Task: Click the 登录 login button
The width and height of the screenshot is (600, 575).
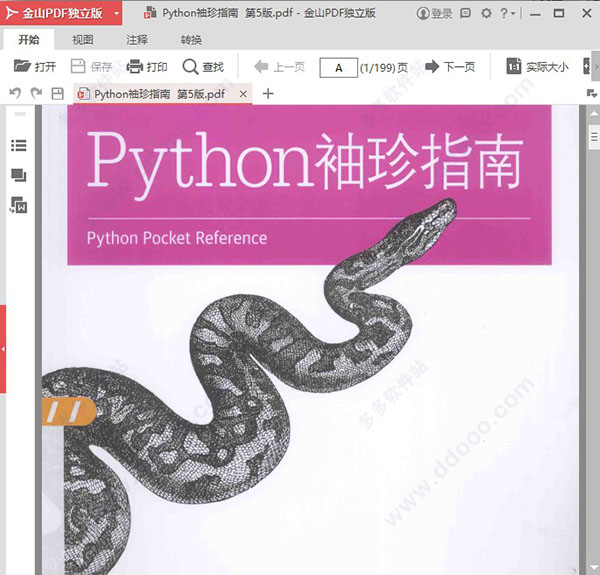Action: (434, 13)
